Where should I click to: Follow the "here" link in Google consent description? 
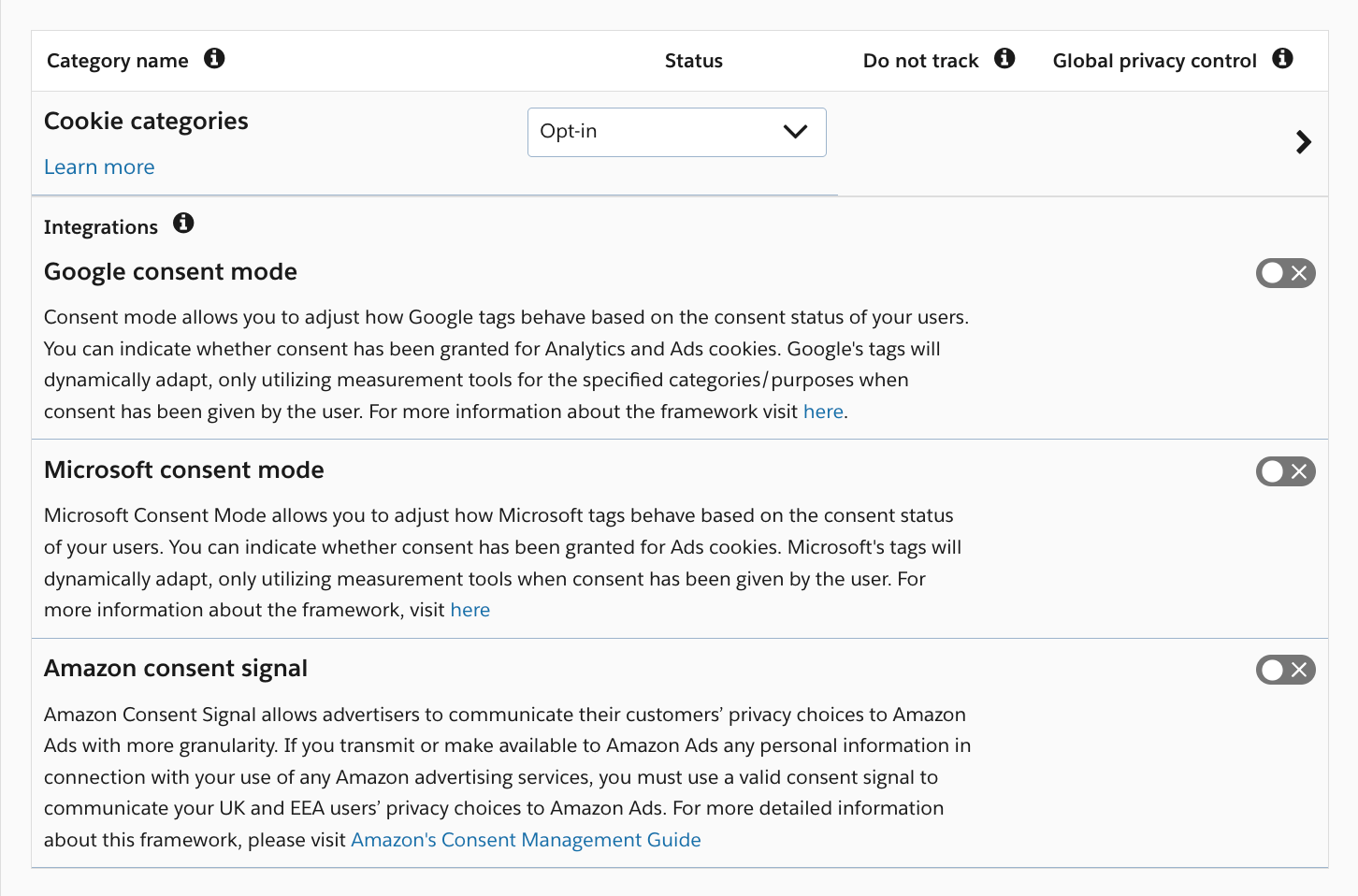click(x=823, y=412)
